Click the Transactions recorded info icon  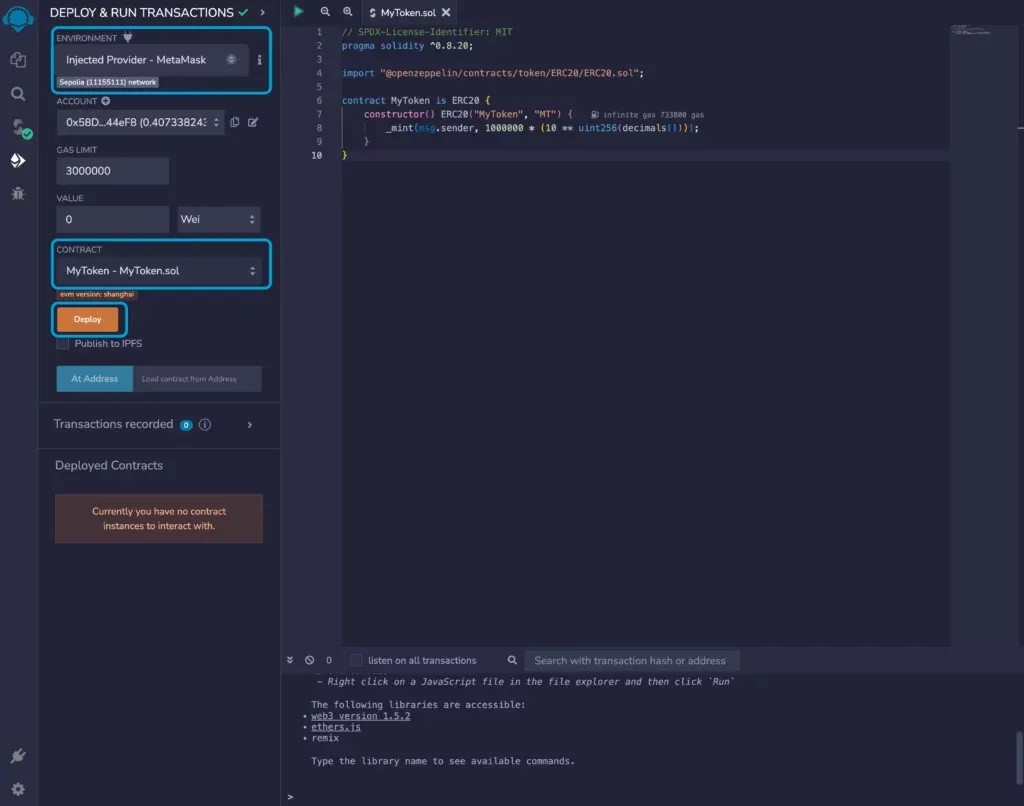pyautogui.click(x=205, y=425)
